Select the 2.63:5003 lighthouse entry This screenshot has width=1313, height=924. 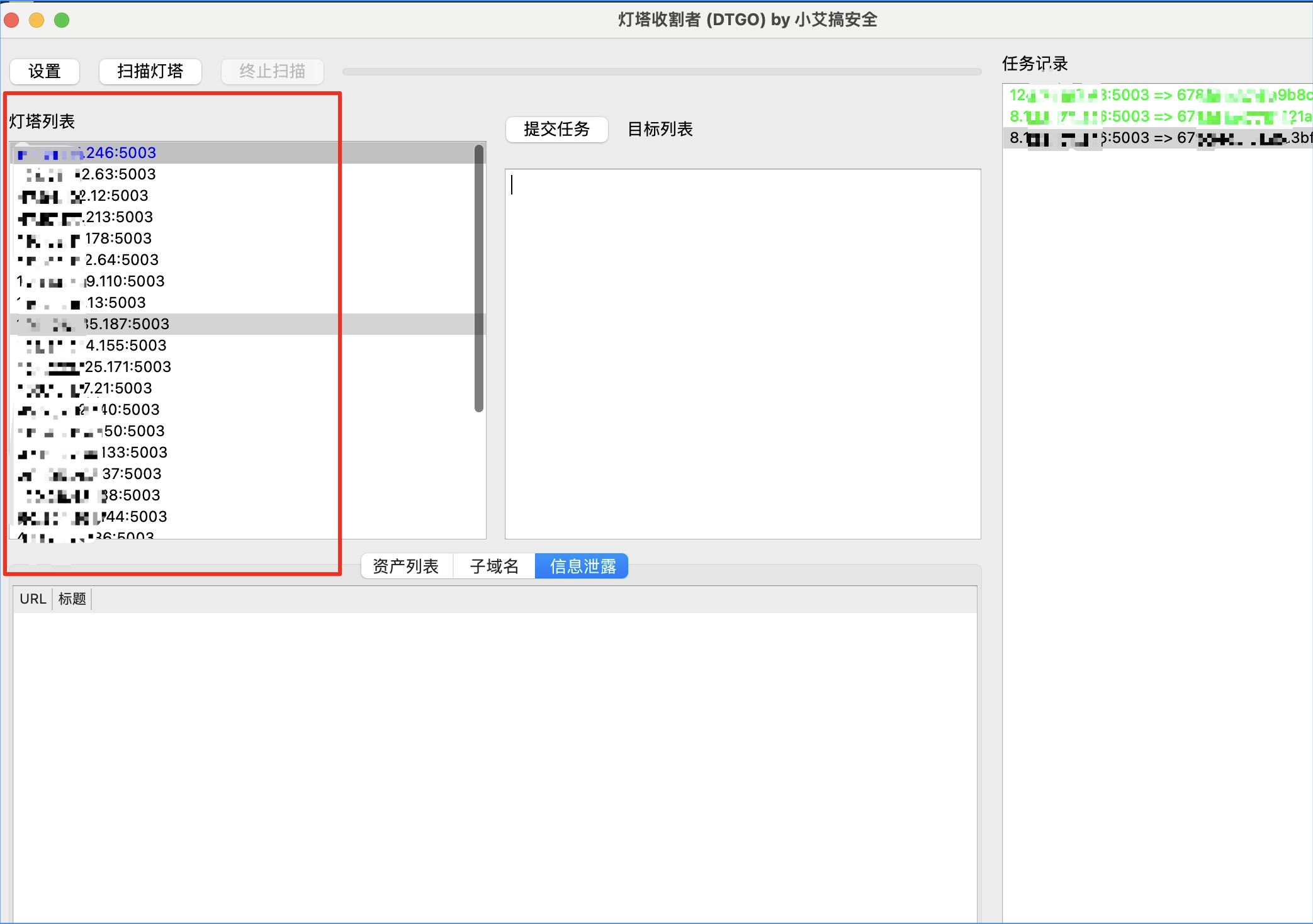(x=118, y=174)
